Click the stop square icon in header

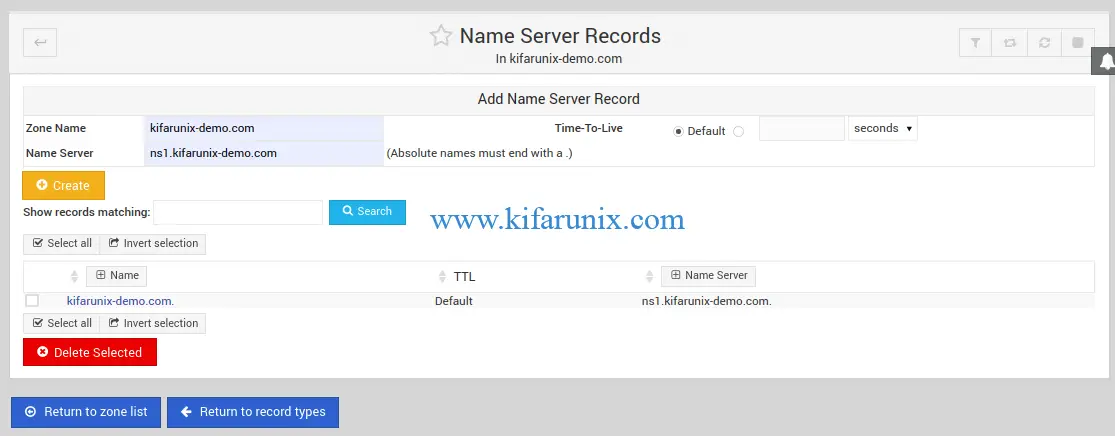coord(1078,42)
